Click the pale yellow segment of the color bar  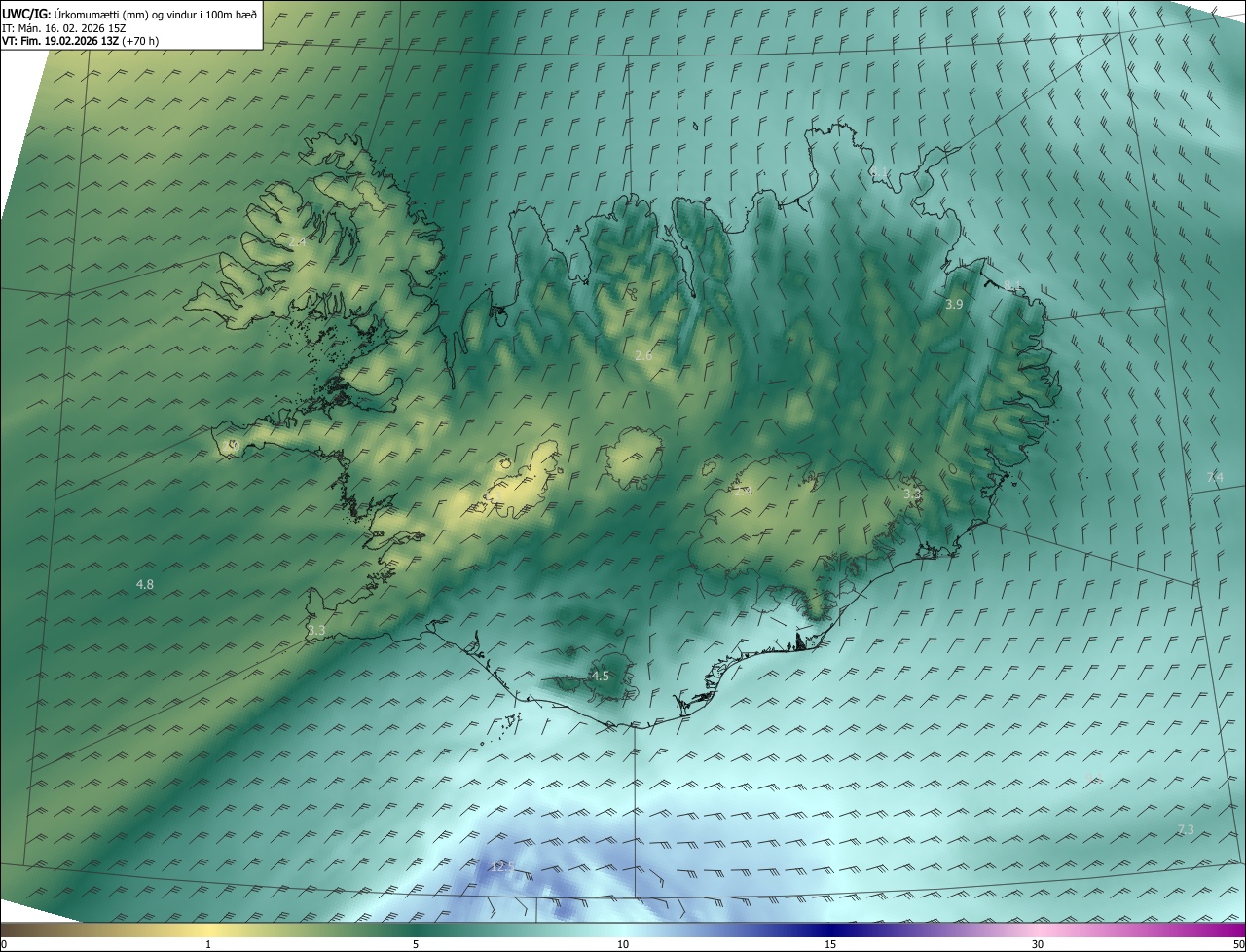click(x=208, y=931)
